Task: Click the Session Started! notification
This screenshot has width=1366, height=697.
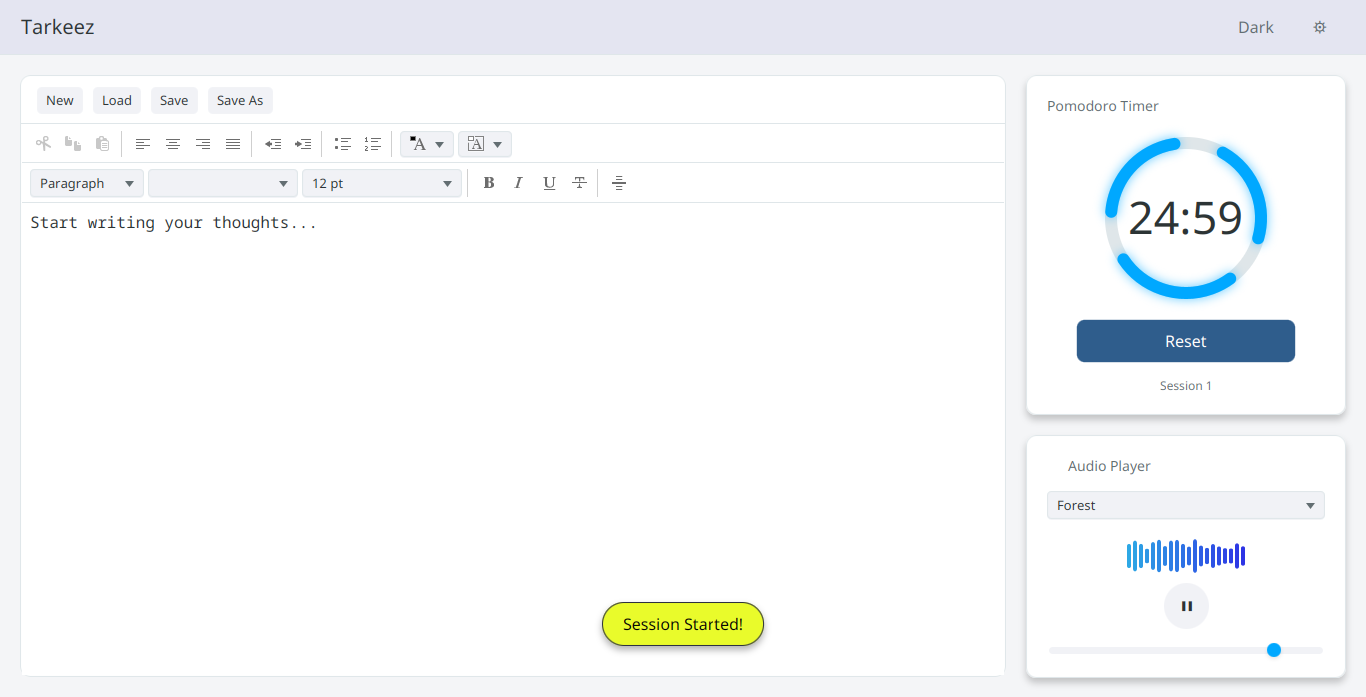Action: tap(683, 624)
